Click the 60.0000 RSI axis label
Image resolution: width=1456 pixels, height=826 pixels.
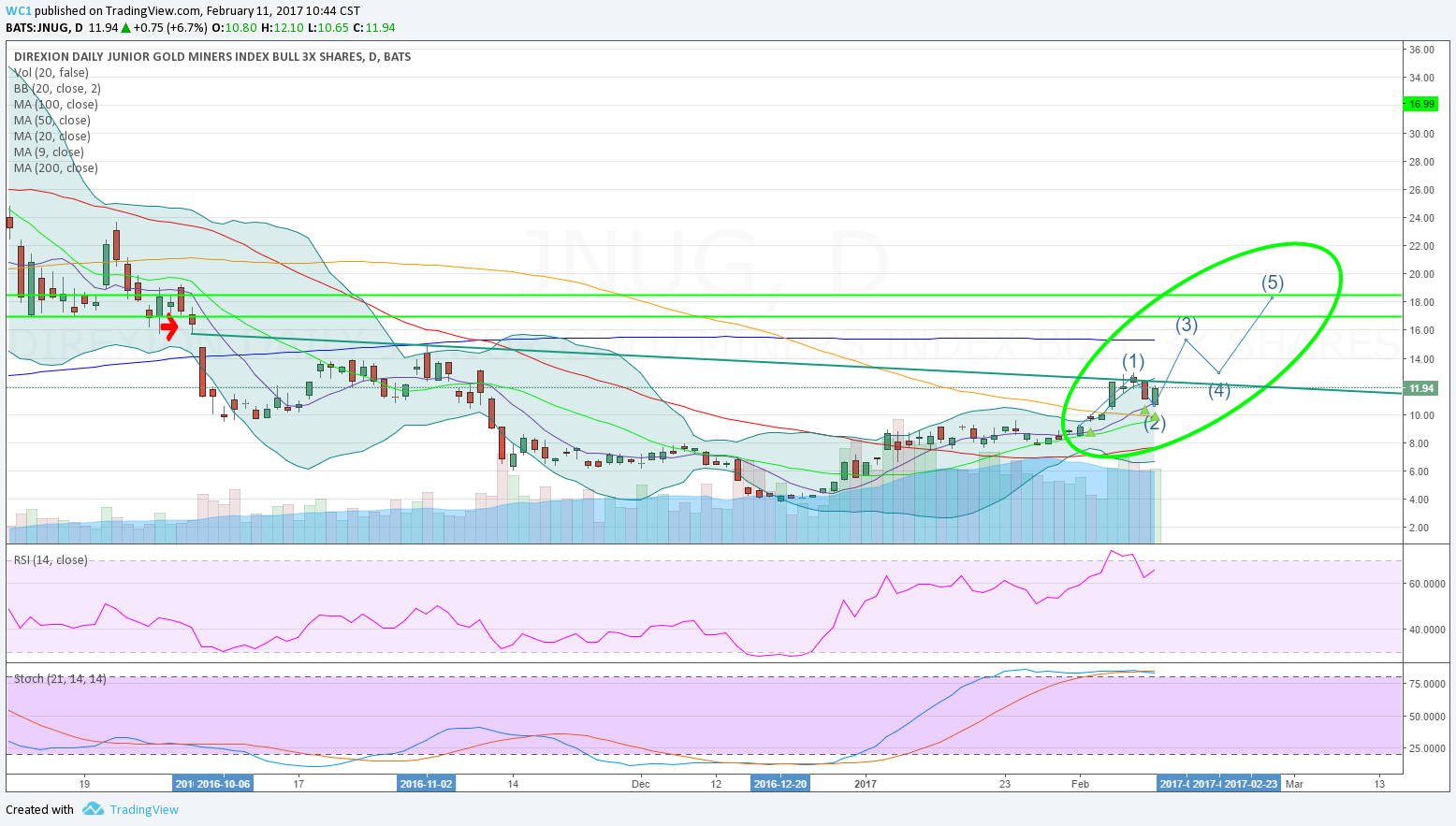[1426, 584]
